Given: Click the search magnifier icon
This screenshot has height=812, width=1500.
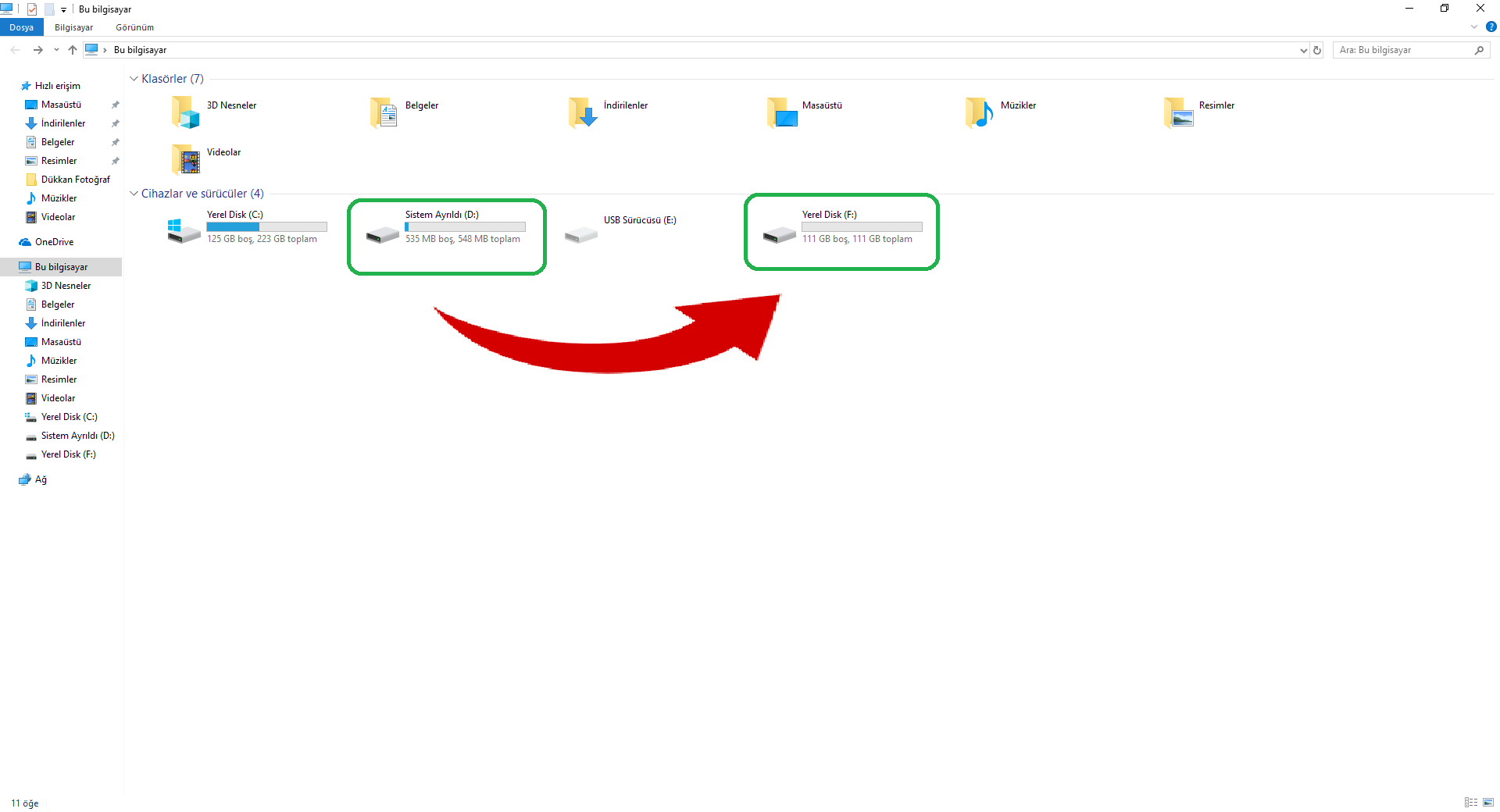Looking at the screenshot, I should [x=1479, y=50].
